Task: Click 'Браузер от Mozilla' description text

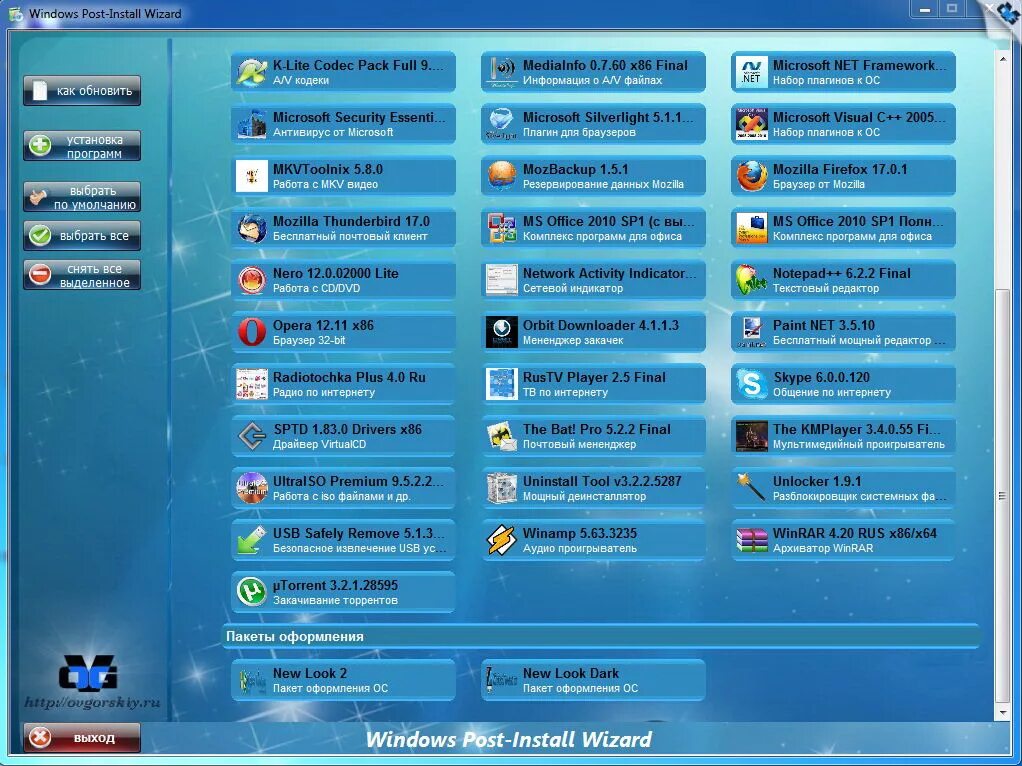Action: (819, 184)
